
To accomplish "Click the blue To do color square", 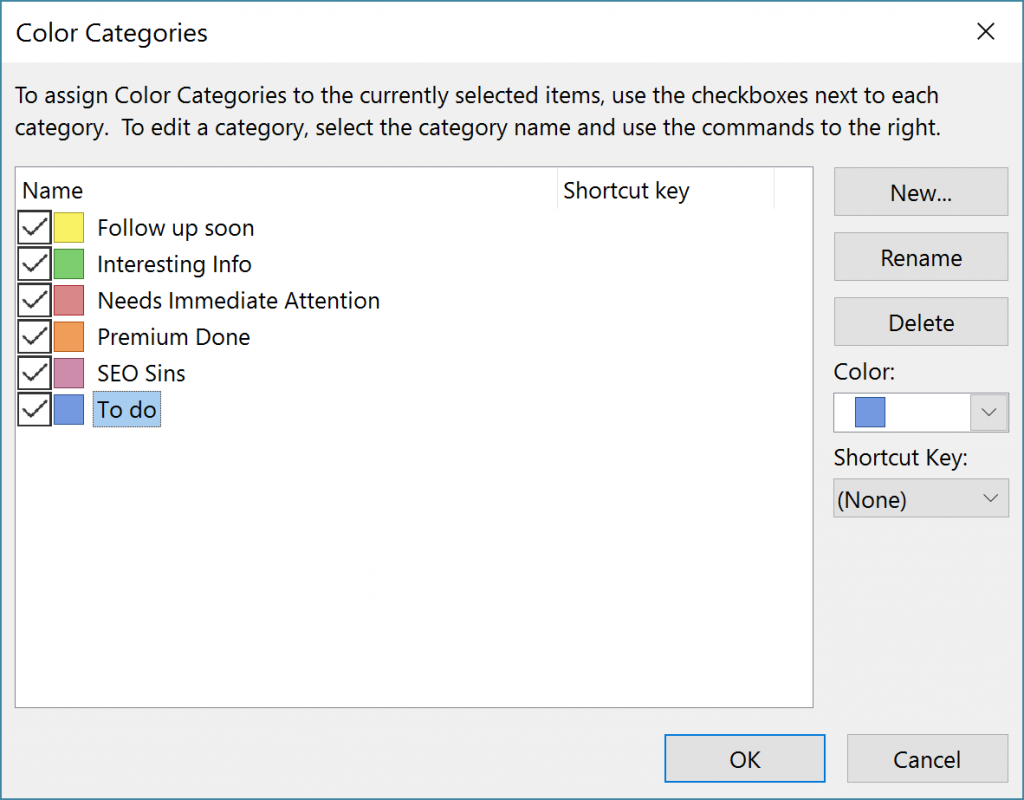I will pos(69,409).
